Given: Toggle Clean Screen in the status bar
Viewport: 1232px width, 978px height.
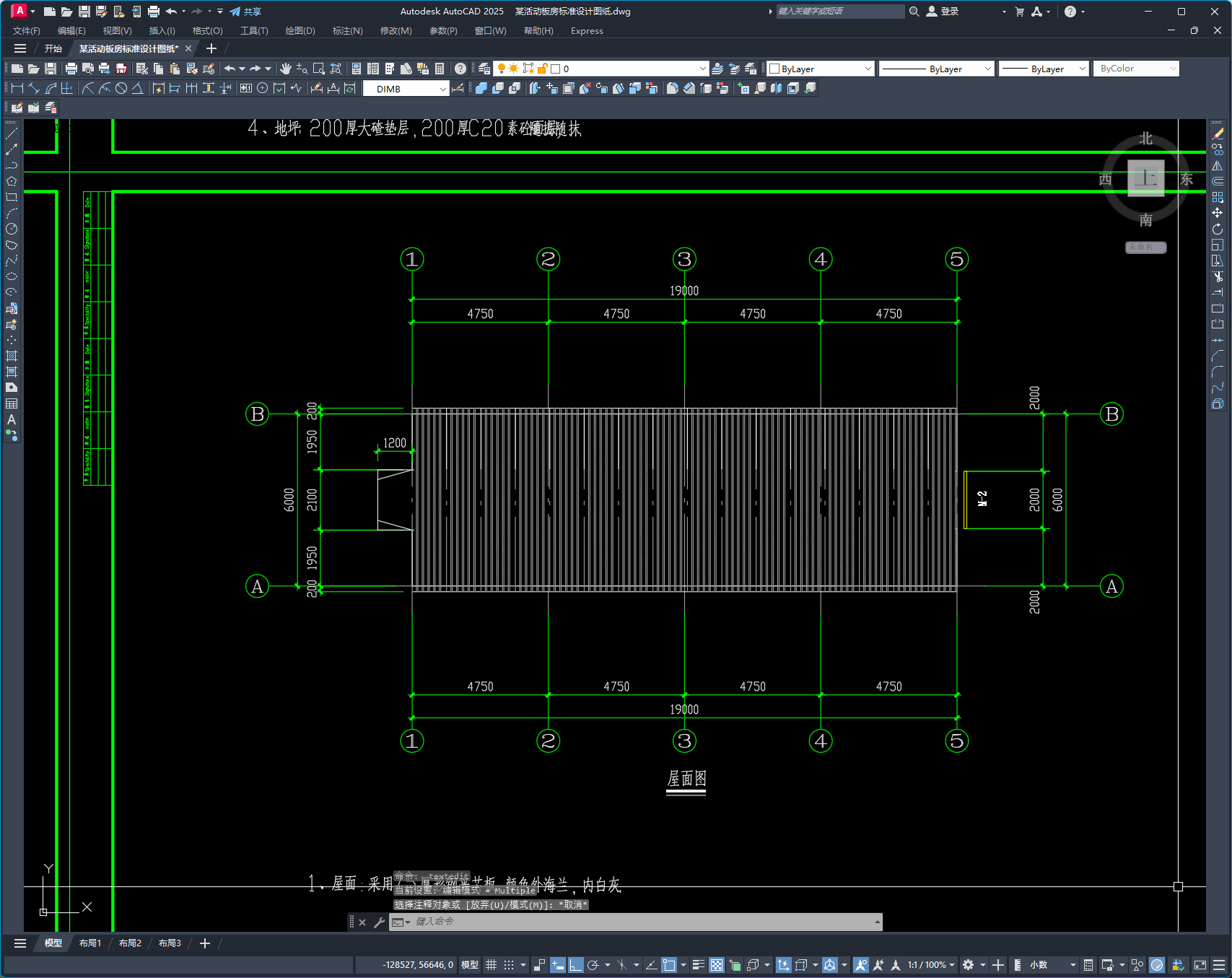Looking at the screenshot, I should pos(1200,965).
